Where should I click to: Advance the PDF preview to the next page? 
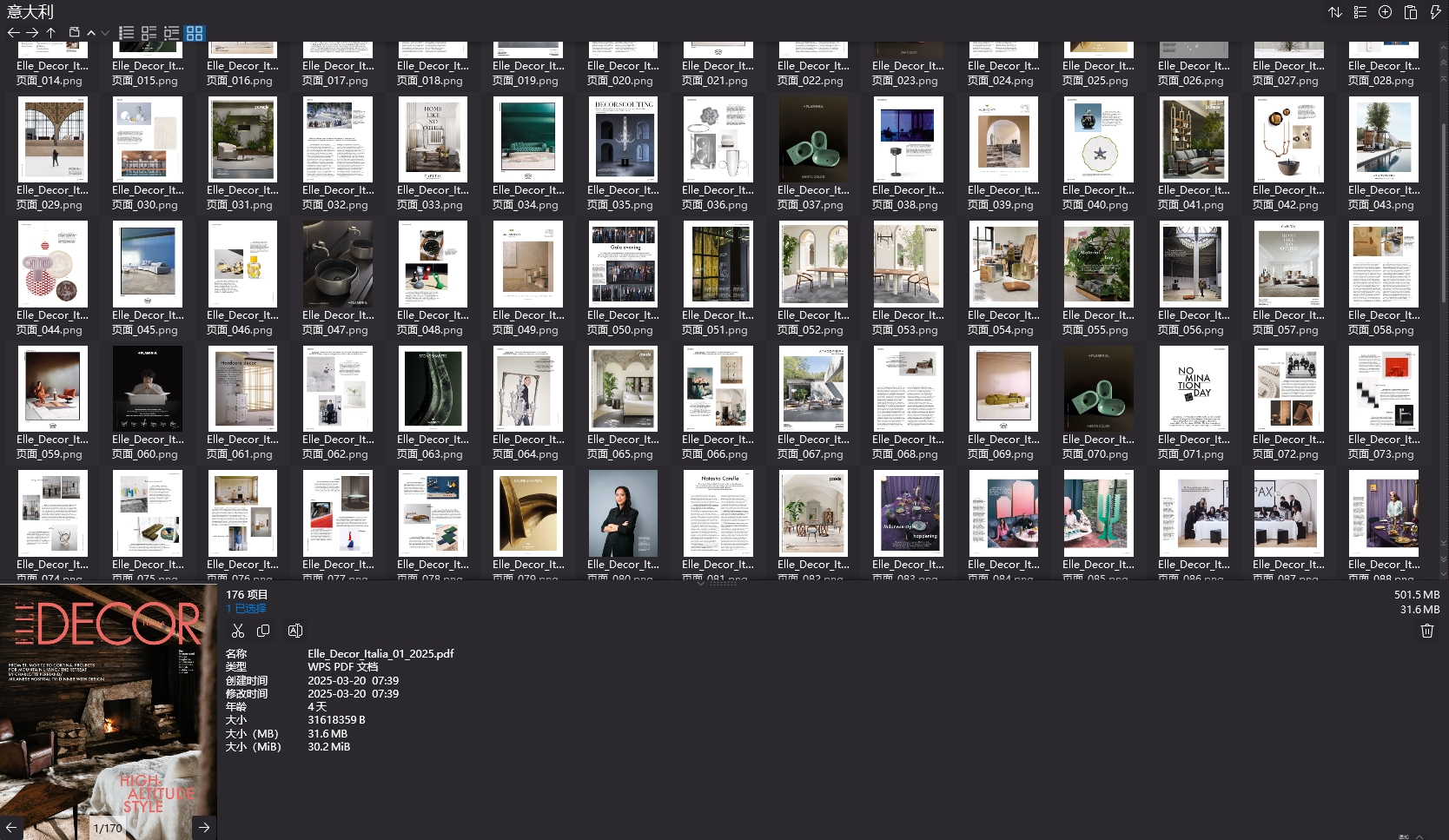coord(203,828)
